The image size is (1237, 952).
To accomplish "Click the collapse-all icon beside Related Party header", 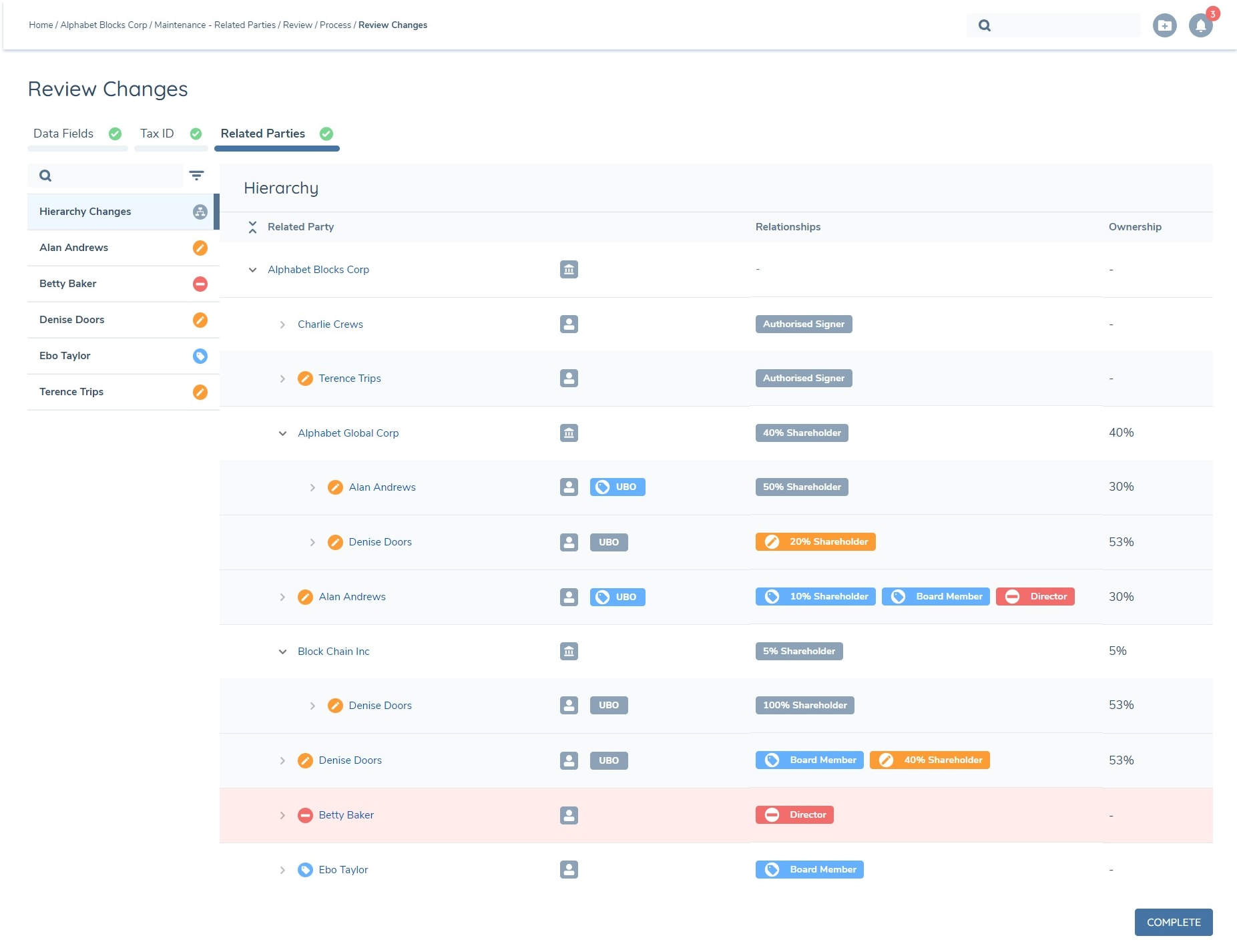I will 252,227.
